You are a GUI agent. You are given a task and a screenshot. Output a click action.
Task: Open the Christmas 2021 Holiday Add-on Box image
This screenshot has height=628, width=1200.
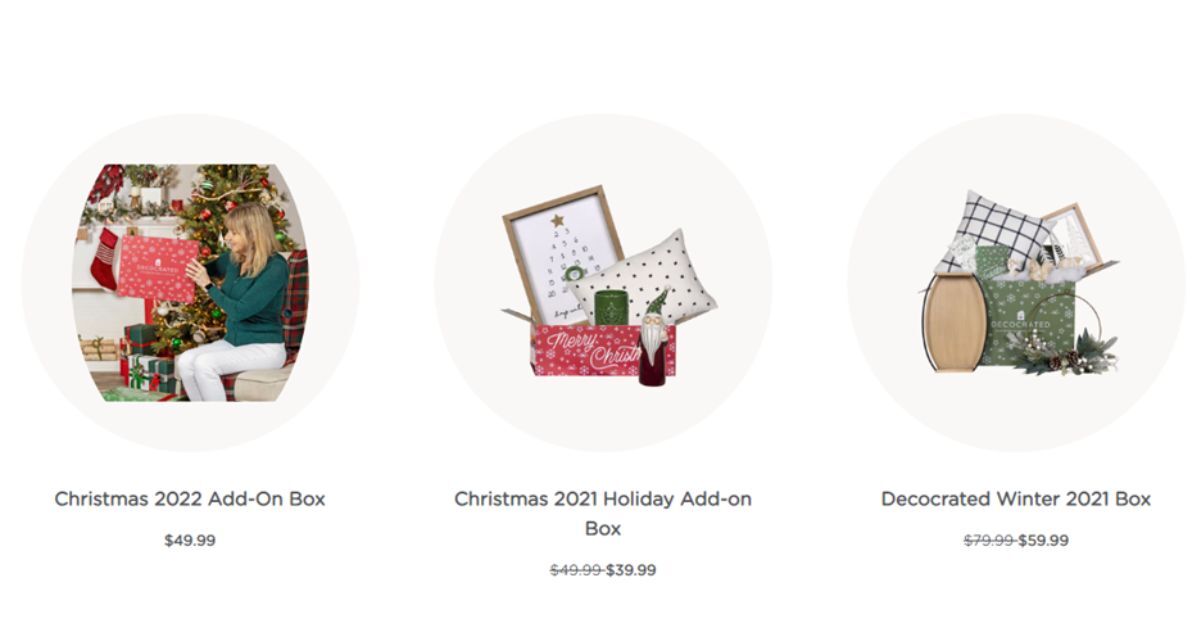[x=602, y=282]
